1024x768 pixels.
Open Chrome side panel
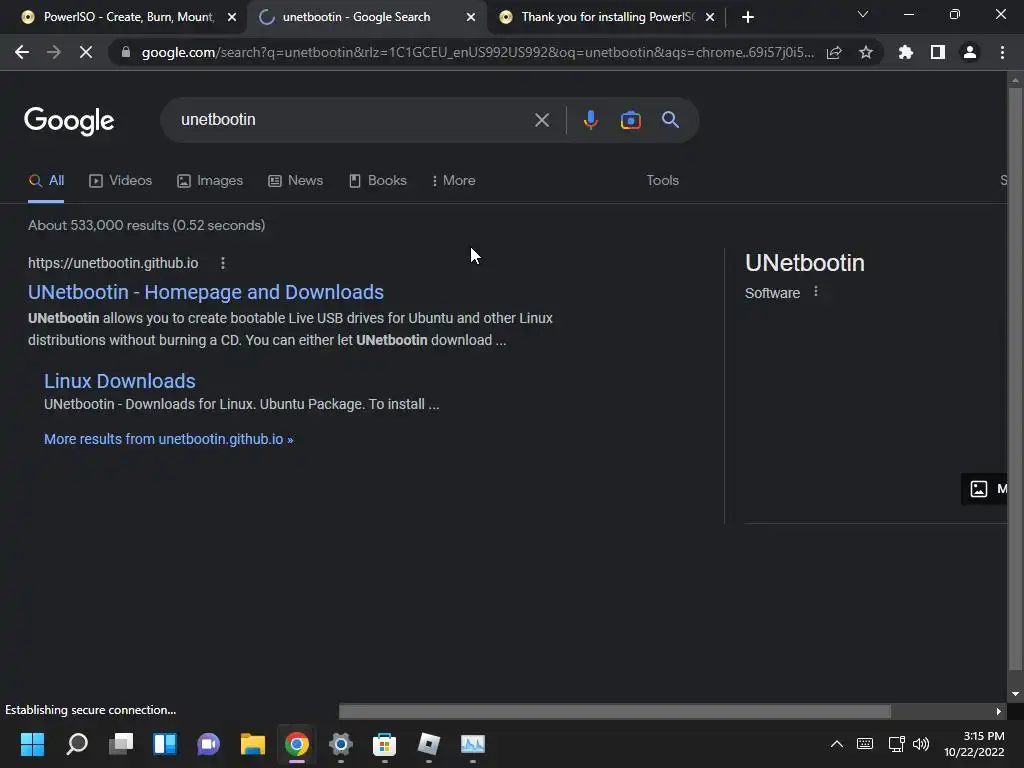(x=938, y=52)
